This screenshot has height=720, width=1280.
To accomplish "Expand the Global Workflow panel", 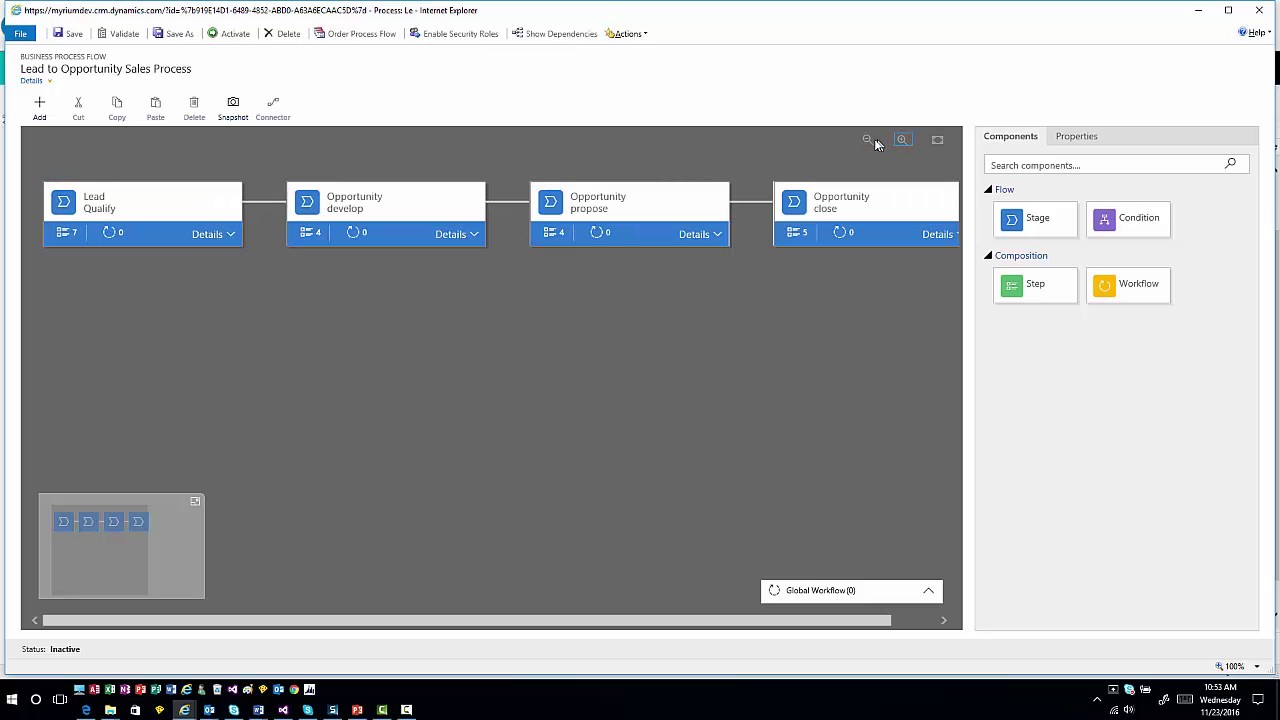I will (x=928, y=591).
